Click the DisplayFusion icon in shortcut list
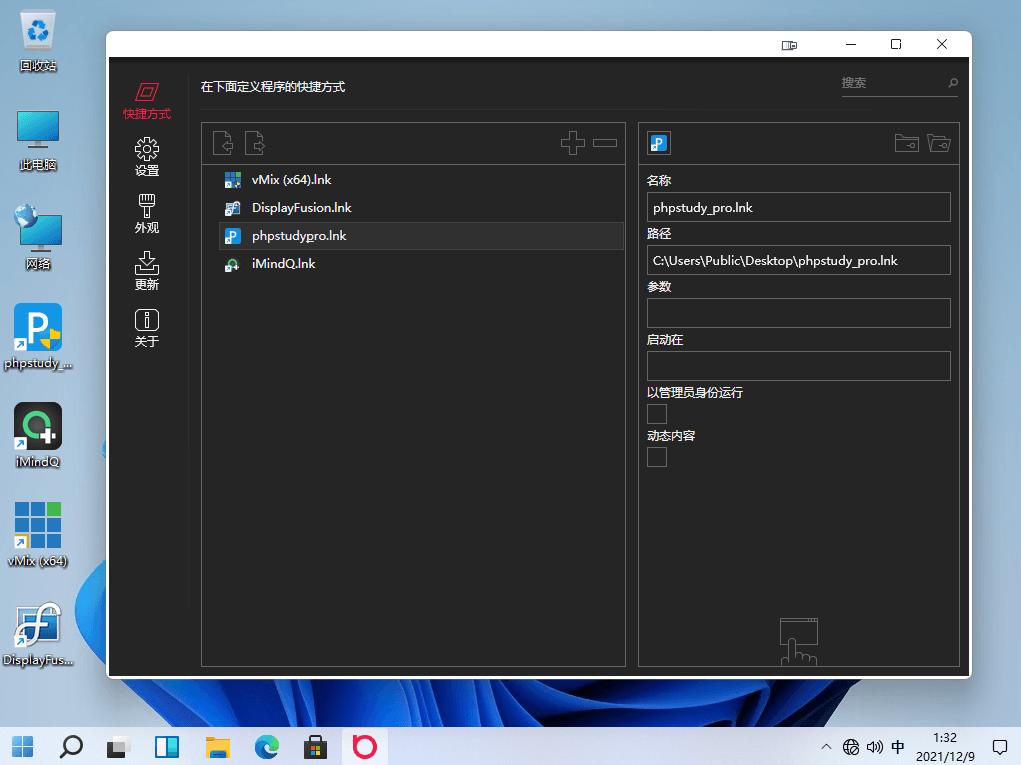This screenshot has height=765, width=1021. [x=232, y=208]
